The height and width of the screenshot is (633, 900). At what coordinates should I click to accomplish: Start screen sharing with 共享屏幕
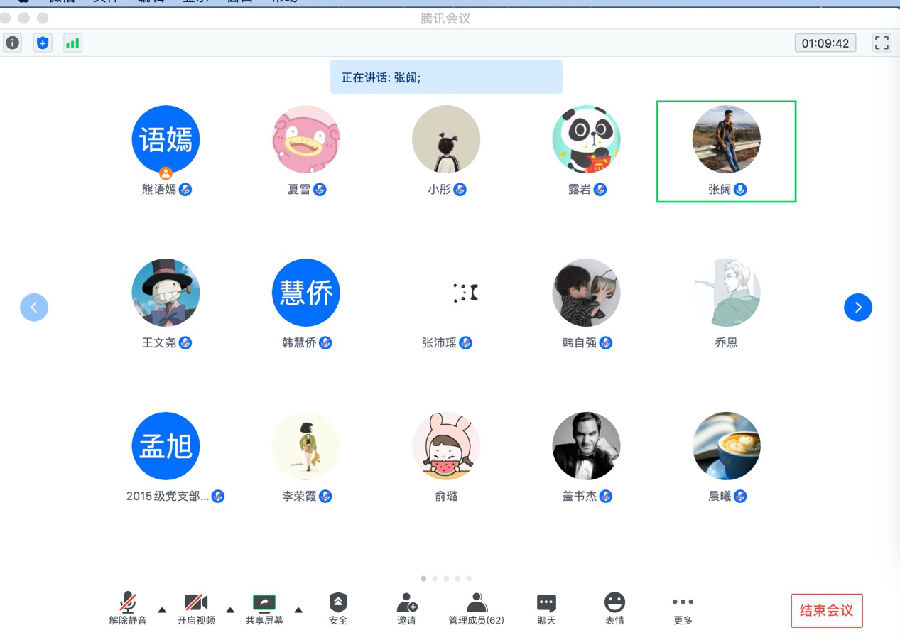[x=264, y=607]
